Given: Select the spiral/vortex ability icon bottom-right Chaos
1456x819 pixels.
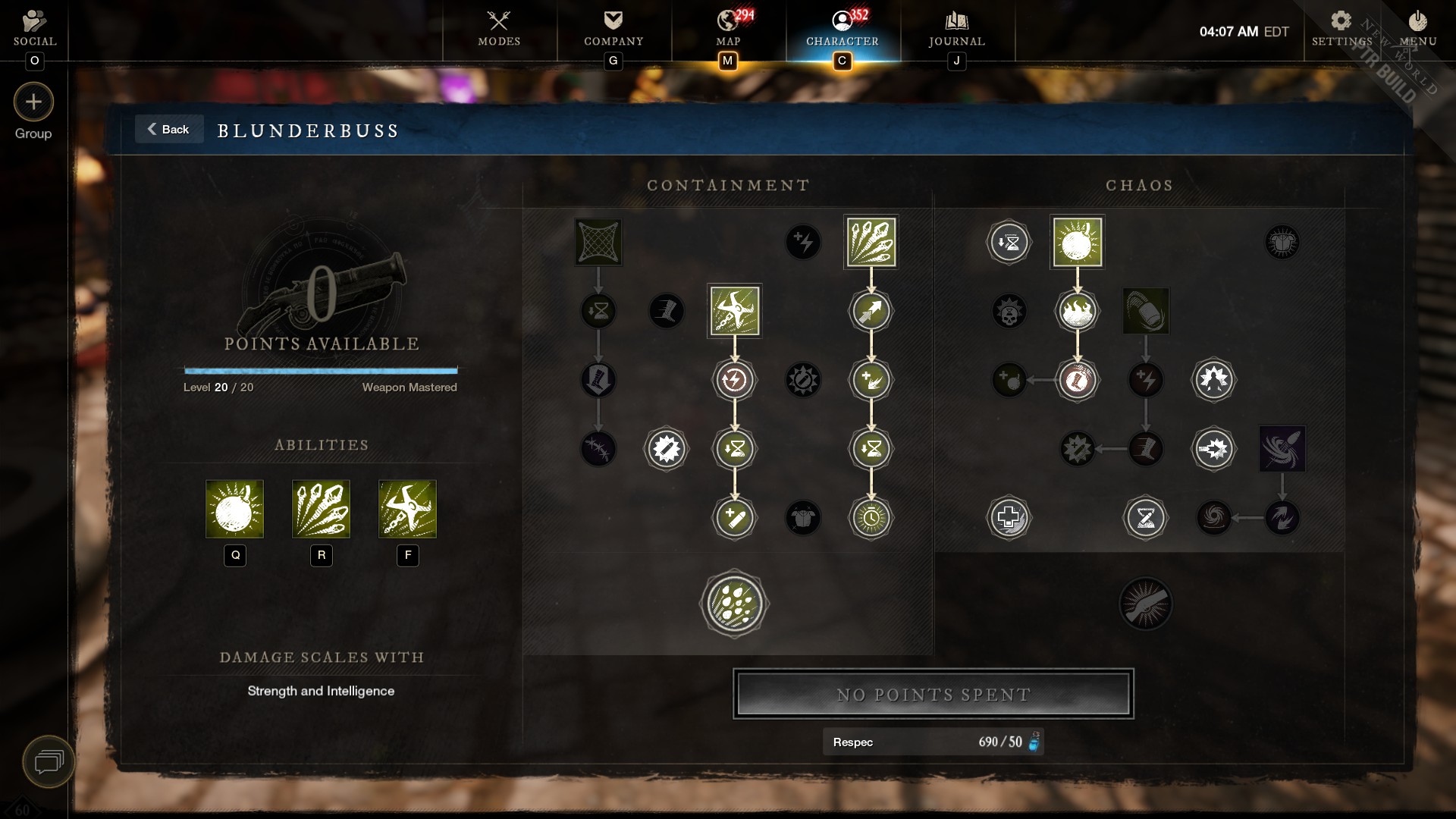Looking at the screenshot, I should pyautogui.click(x=1213, y=517).
